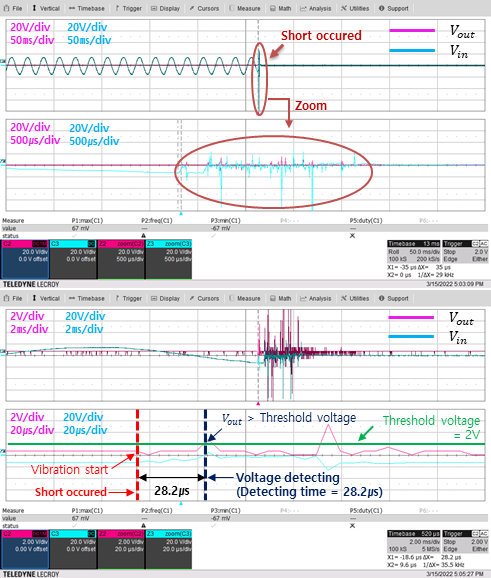Open the Trigger box showing 2.00 V Edge
491x578 pixels.
[x=465, y=542]
